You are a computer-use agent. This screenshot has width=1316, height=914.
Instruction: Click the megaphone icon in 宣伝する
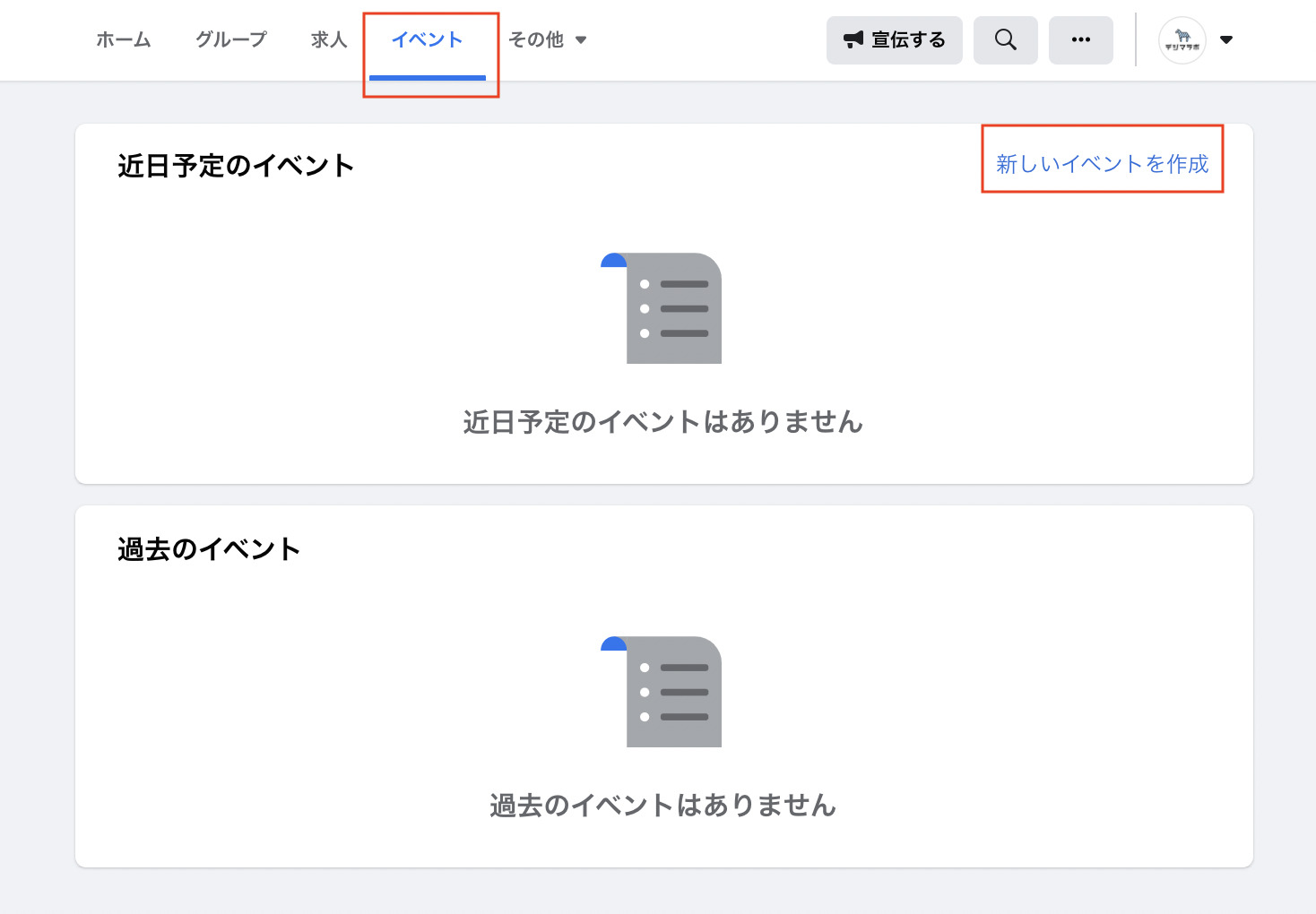(853, 39)
